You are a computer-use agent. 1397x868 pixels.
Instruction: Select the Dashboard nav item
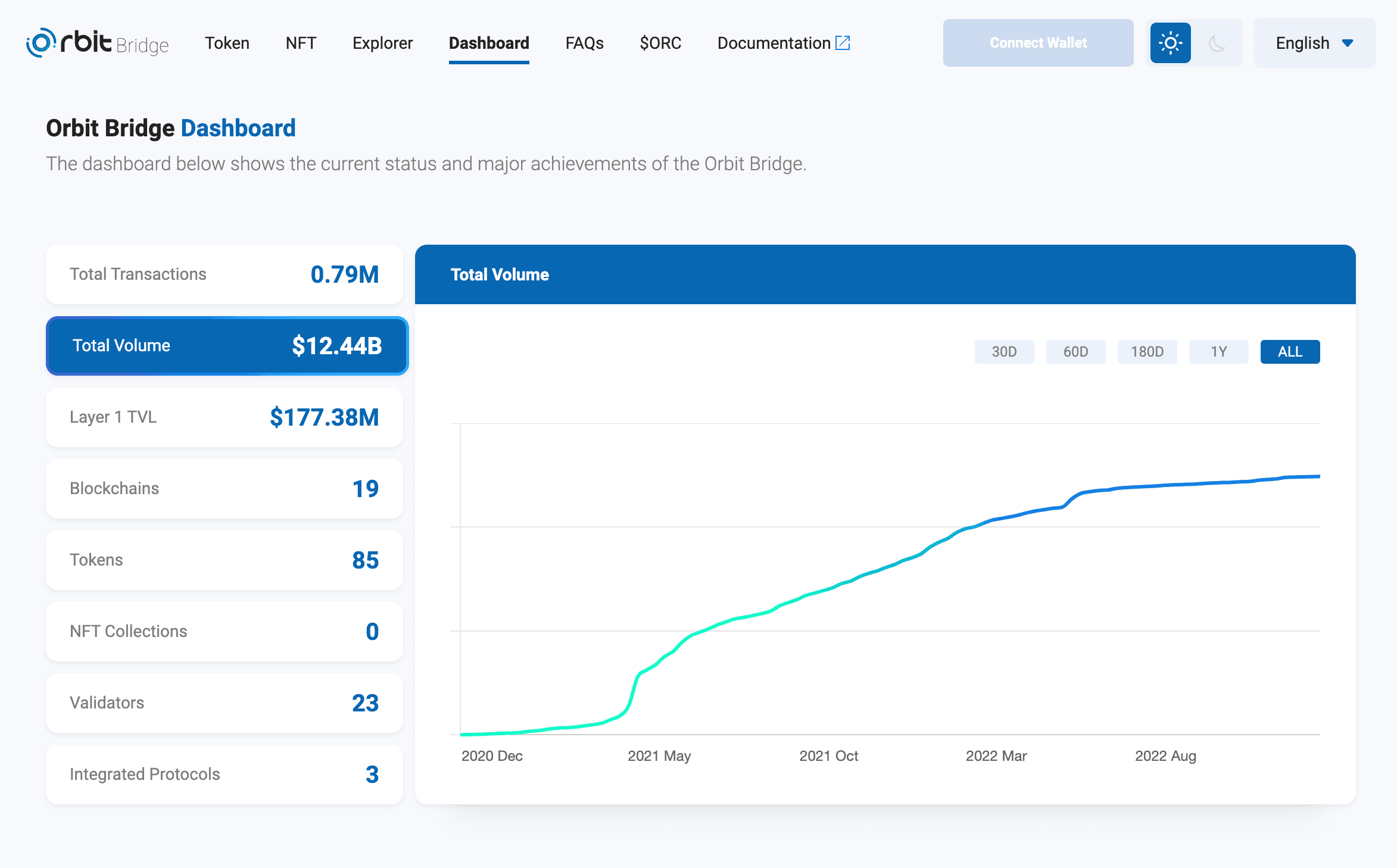(x=489, y=43)
